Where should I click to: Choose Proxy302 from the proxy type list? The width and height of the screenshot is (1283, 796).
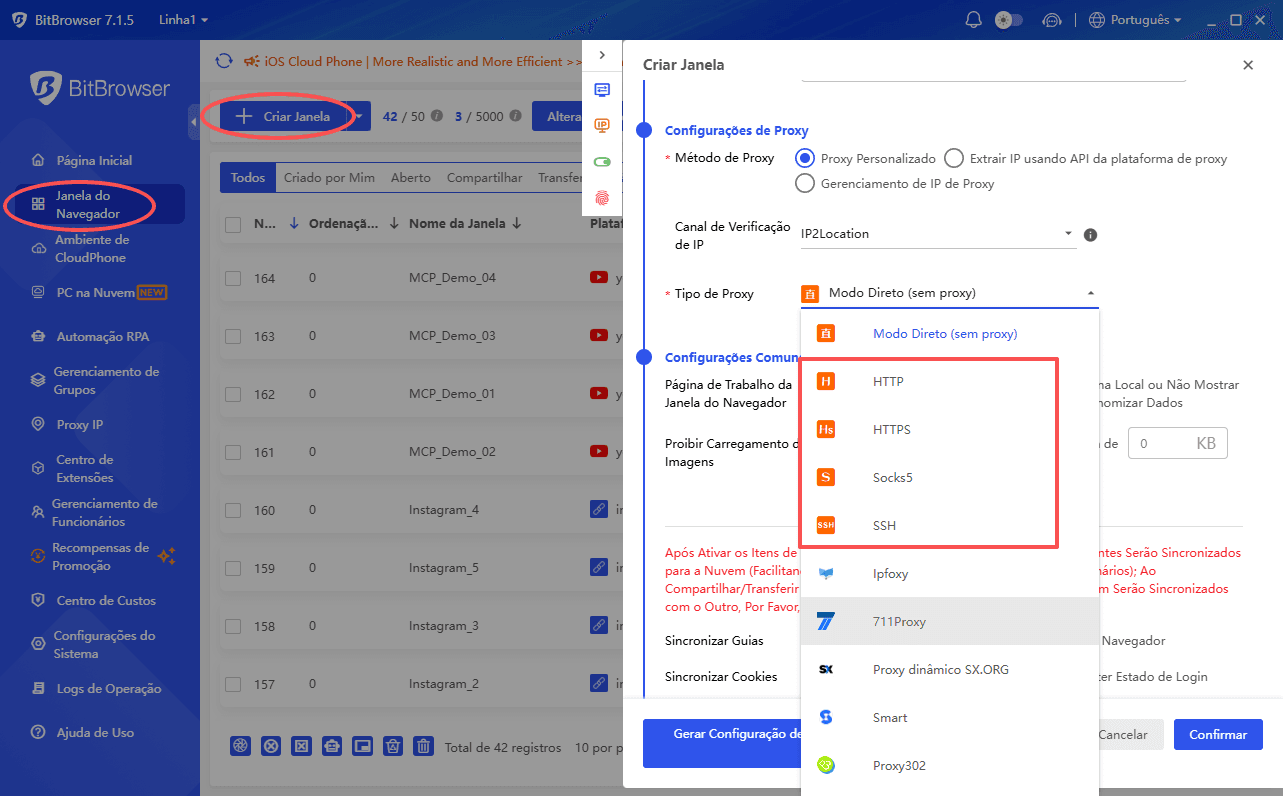click(x=950, y=766)
